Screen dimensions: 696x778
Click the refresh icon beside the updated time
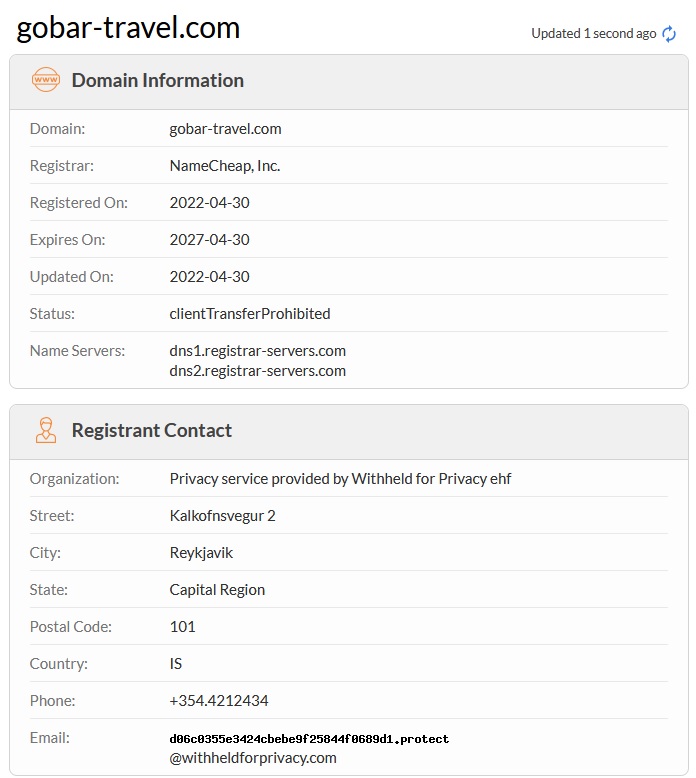click(669, 34)
